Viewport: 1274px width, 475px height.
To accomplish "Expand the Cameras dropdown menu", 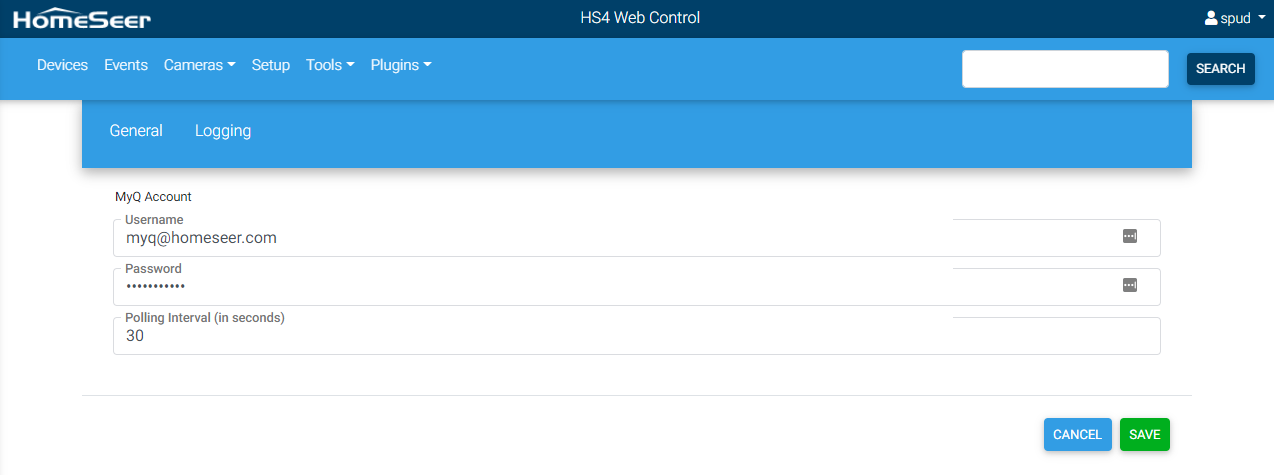I will (x=199, y=65).
